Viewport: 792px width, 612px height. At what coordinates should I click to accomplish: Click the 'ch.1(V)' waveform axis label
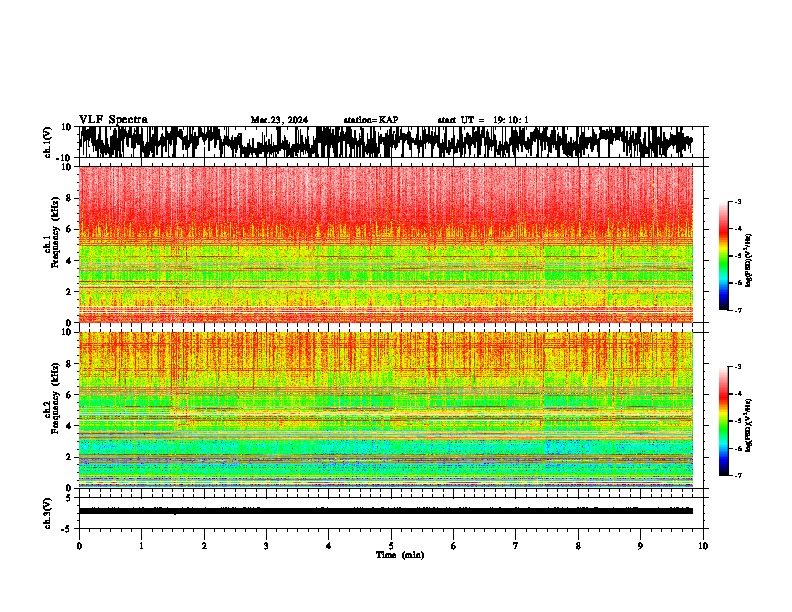(48, 142)
